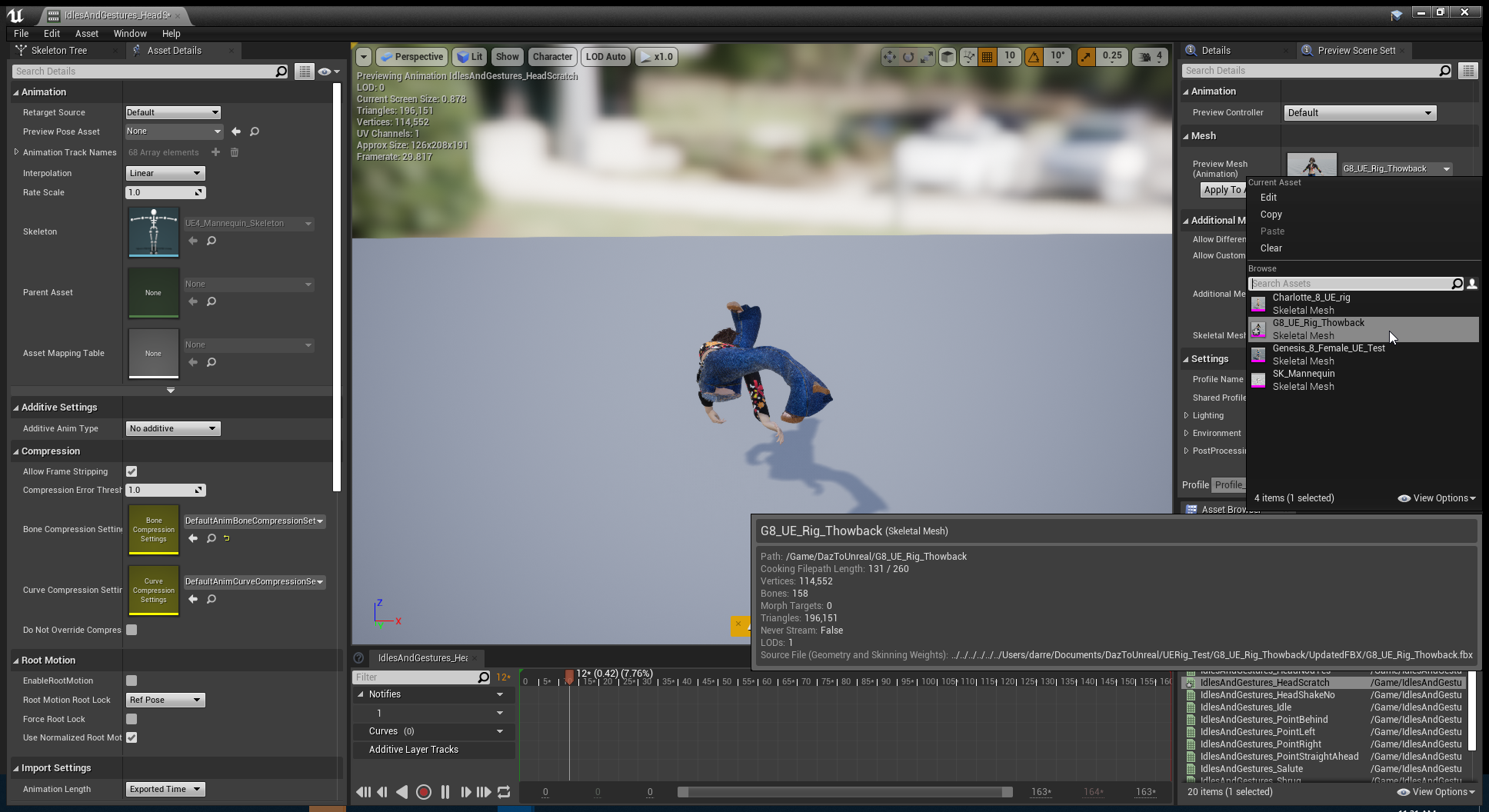The width and height of the screenshot is (1489, 812).
Task: Open camera speed setting
Action: [1151, 57]
